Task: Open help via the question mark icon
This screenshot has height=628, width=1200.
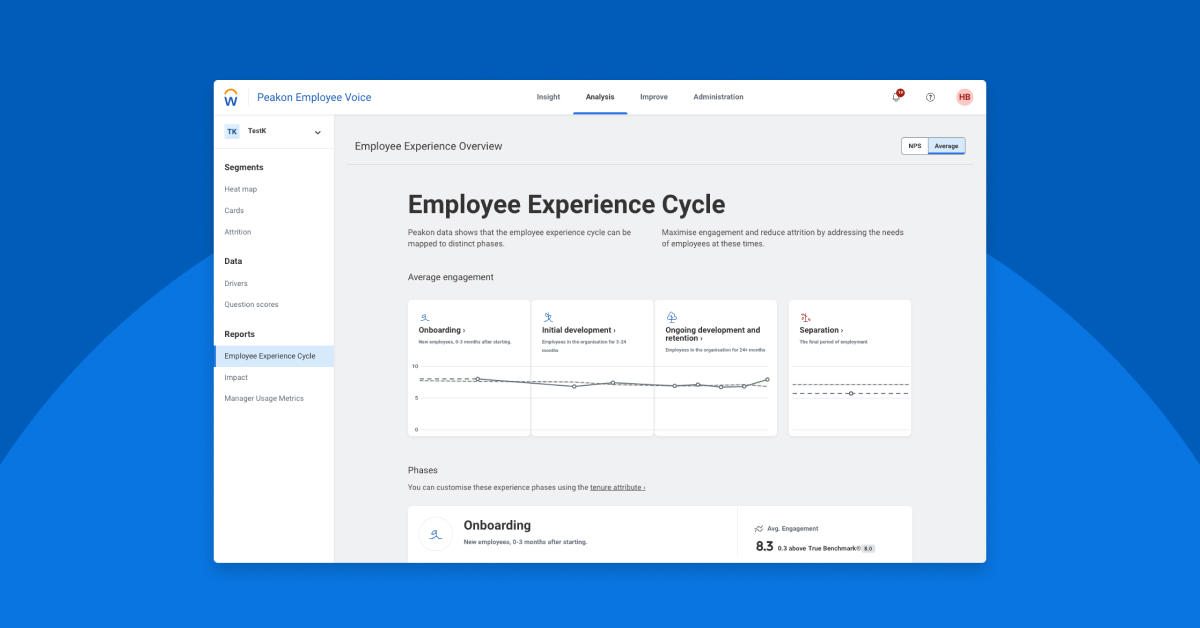Action: pos(930,96)
